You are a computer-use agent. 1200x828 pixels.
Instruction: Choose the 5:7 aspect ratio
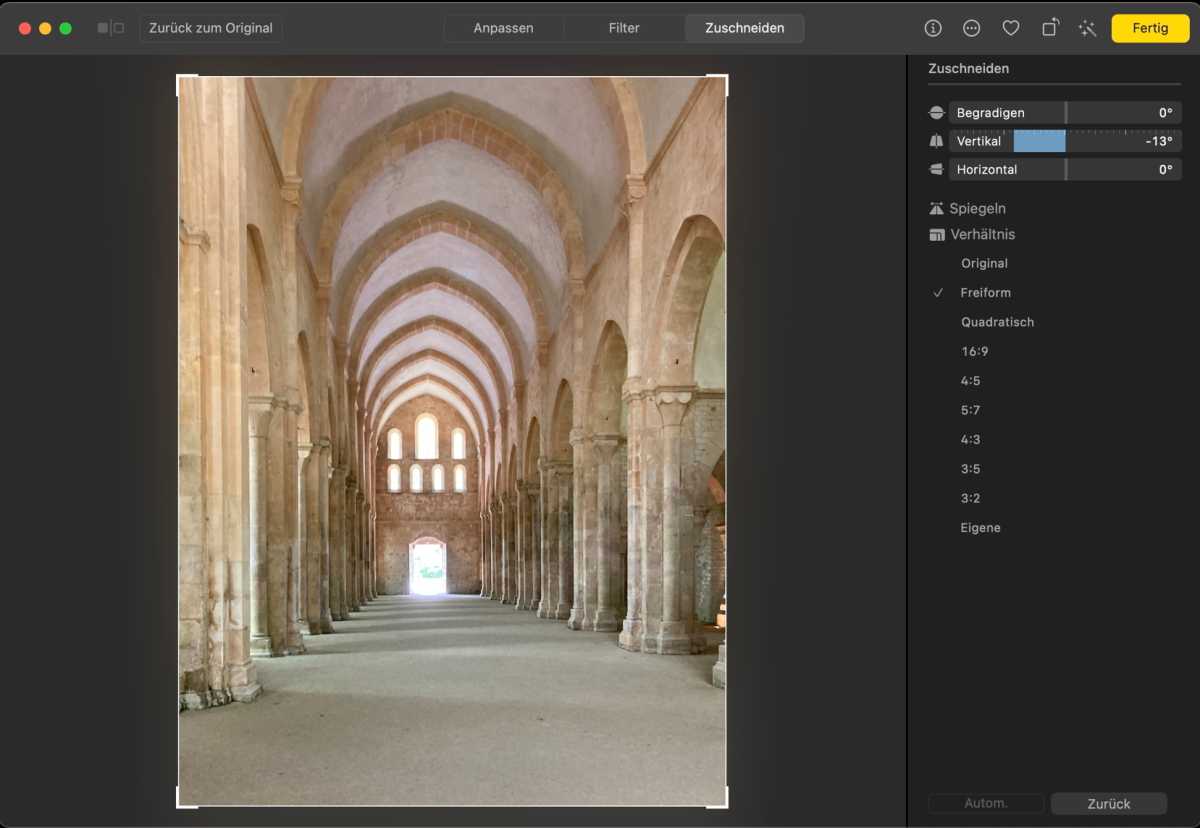point(970,410)
